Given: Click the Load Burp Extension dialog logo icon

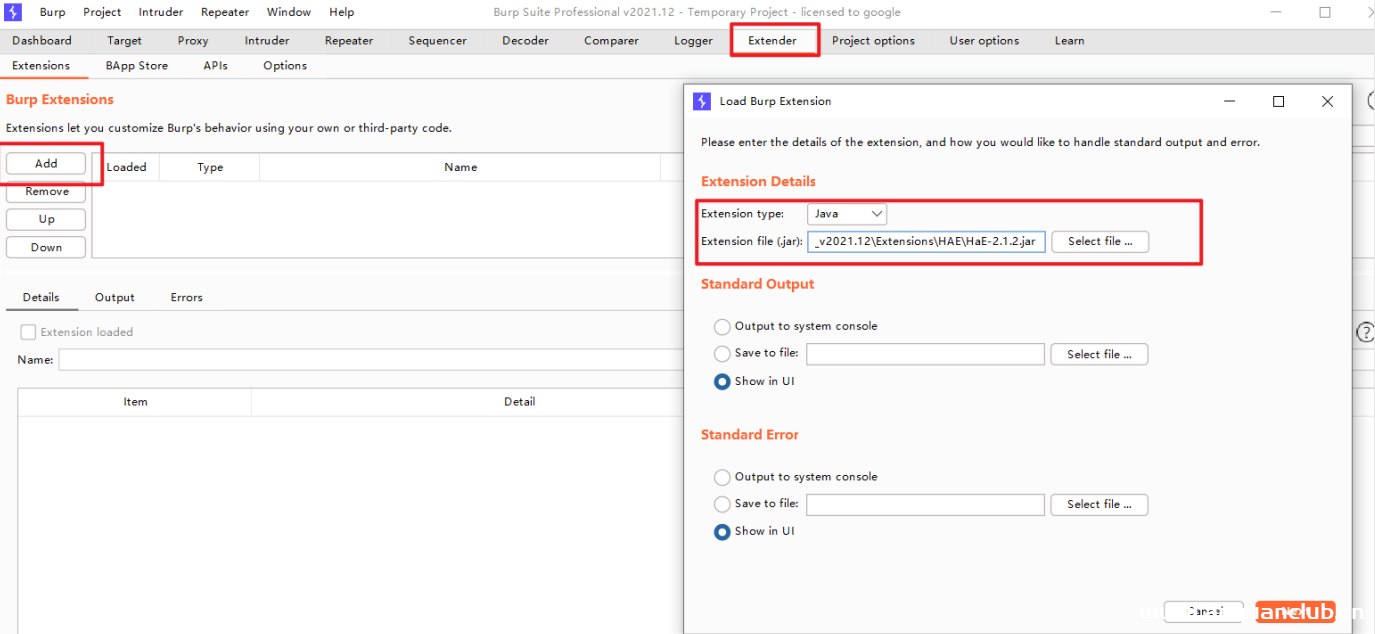Looking at the screenshot, I should (702, 101).
